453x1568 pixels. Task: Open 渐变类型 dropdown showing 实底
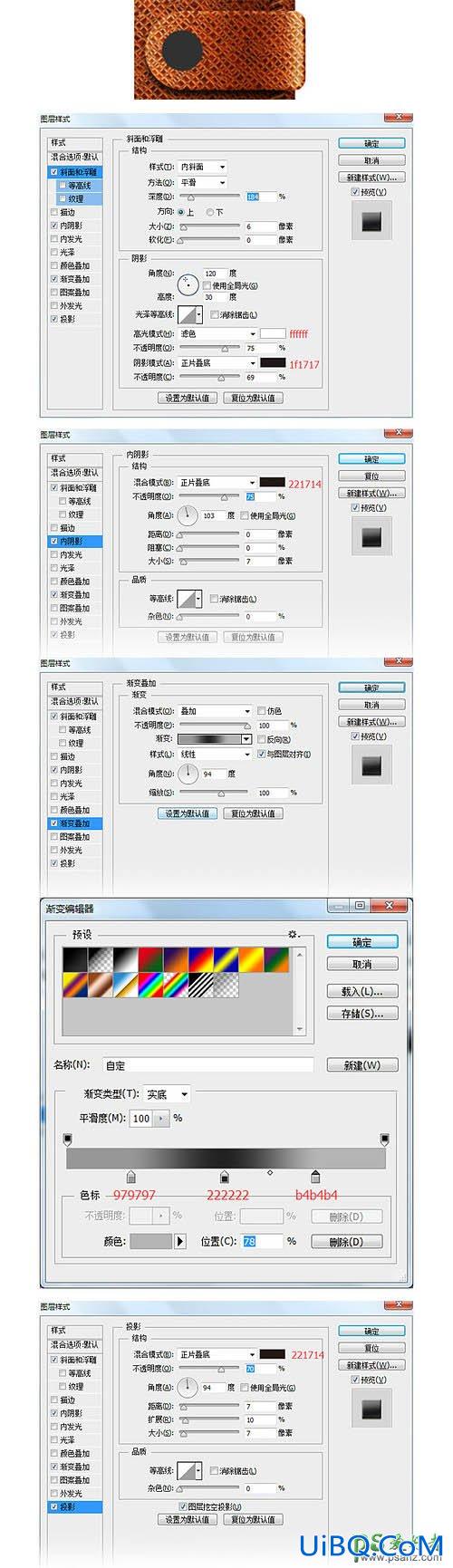(168, 1094)
